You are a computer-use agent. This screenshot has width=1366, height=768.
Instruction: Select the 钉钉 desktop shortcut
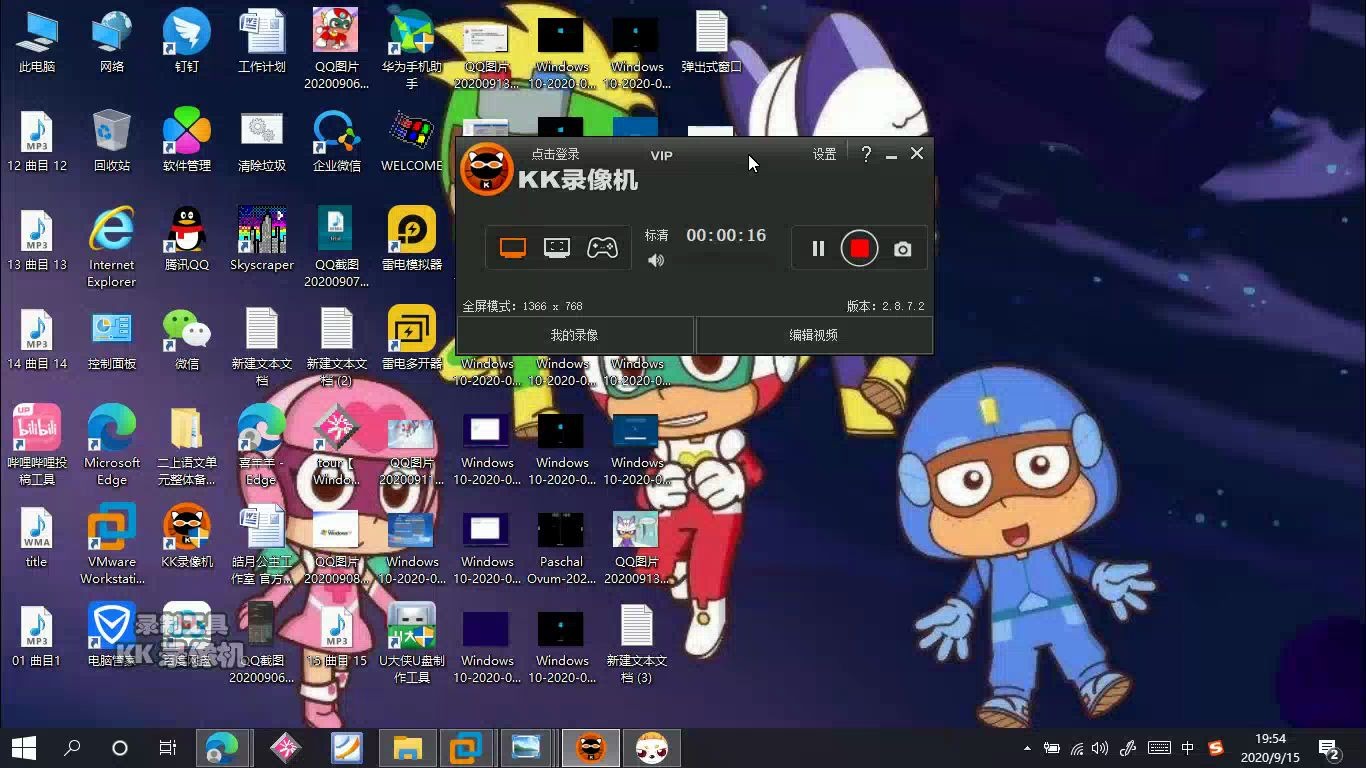[x=187, y=43]
